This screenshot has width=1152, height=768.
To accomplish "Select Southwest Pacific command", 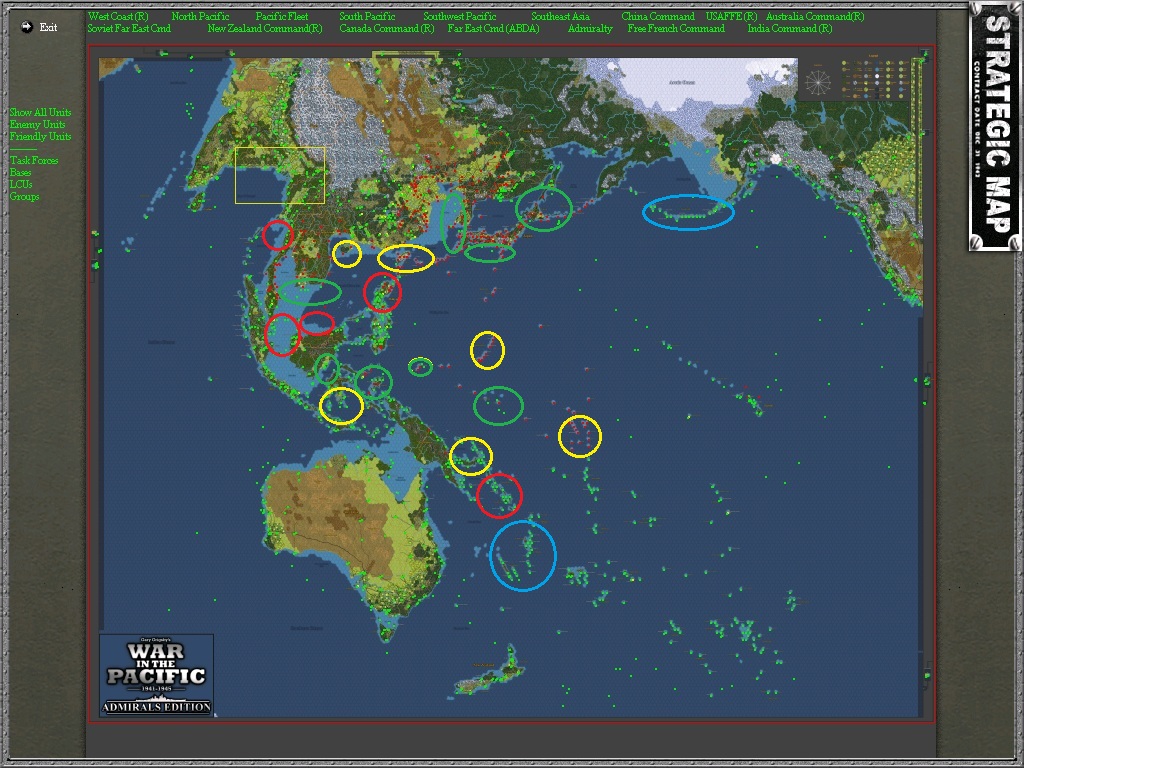I will click(x=459, y=16).
